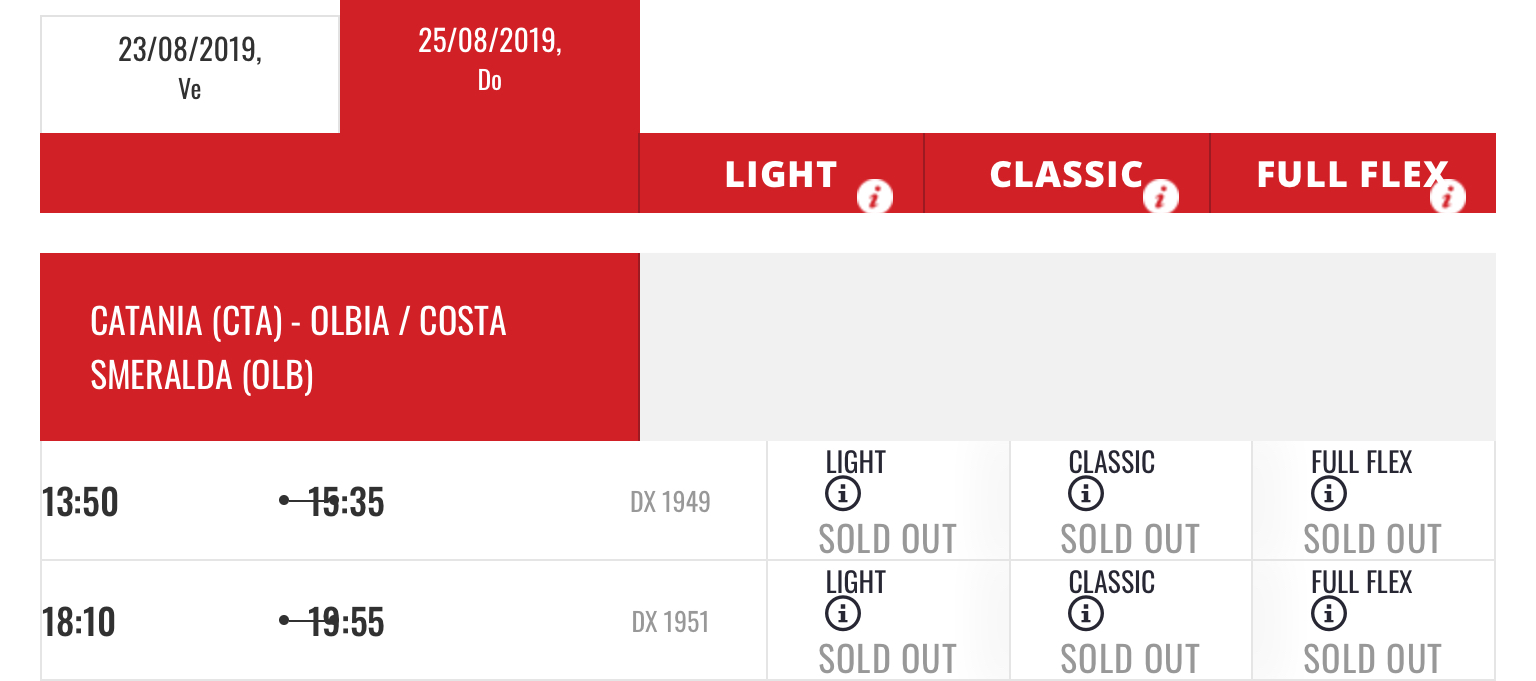1536x681 pixels.
Task: Select sold out Classic fare on 18:10 flight
Action: (x=1130, y=659)
